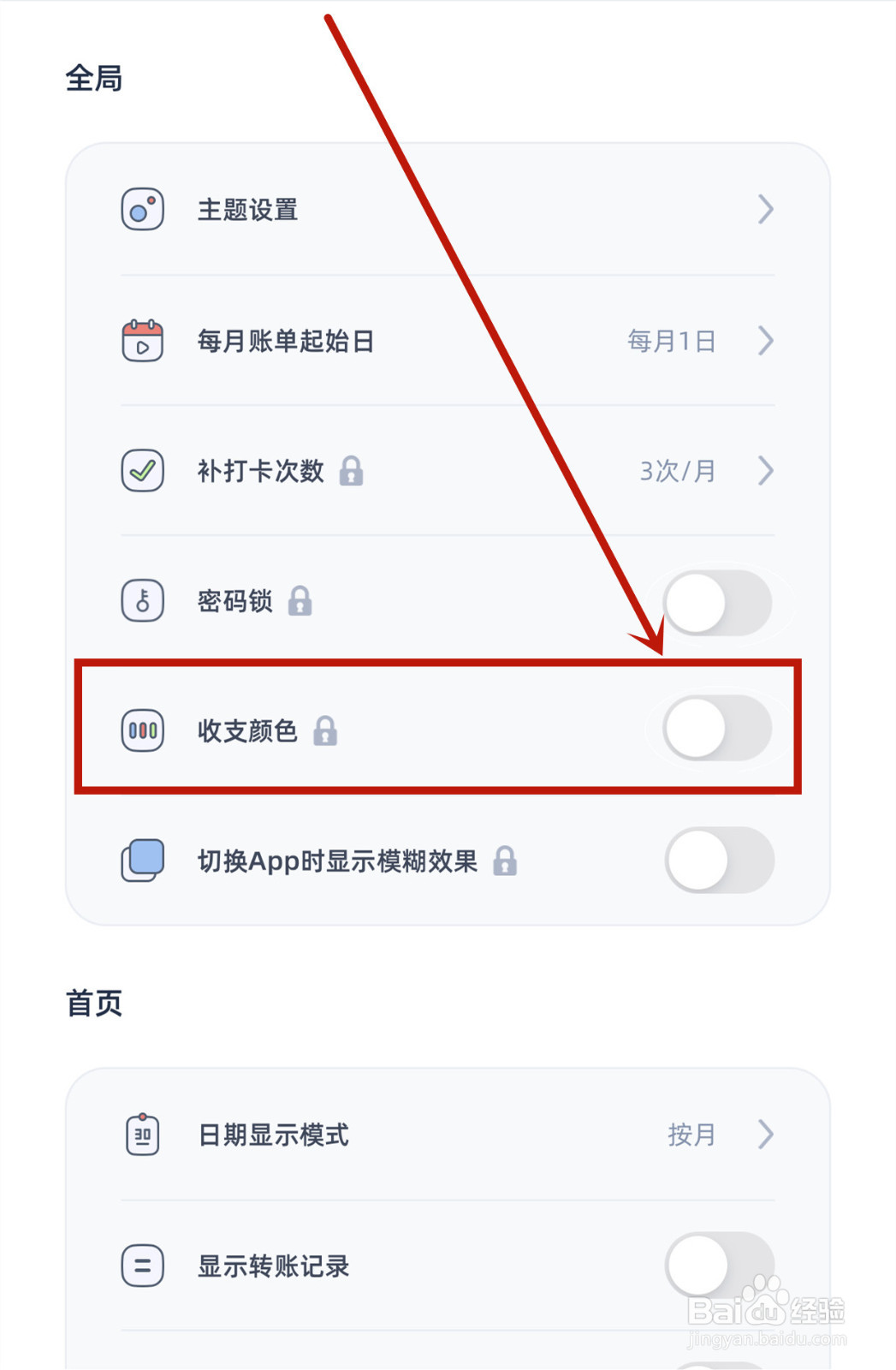This screenshot has height=1370, width=896.
Task: Select the 主题设置 menu entry label
Action: tap(247, 210)
